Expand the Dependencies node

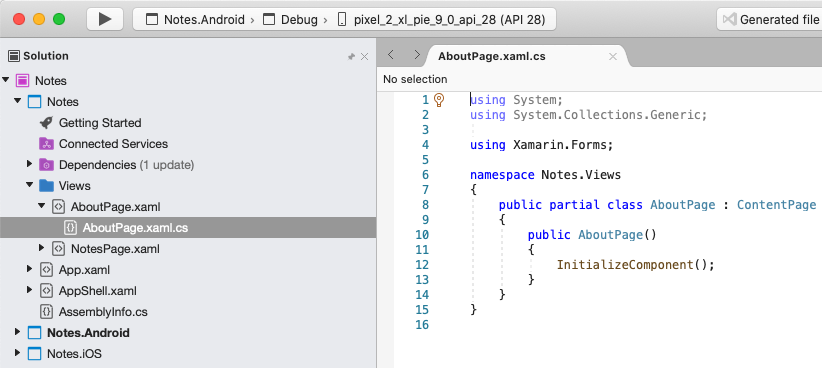(30, 164)
